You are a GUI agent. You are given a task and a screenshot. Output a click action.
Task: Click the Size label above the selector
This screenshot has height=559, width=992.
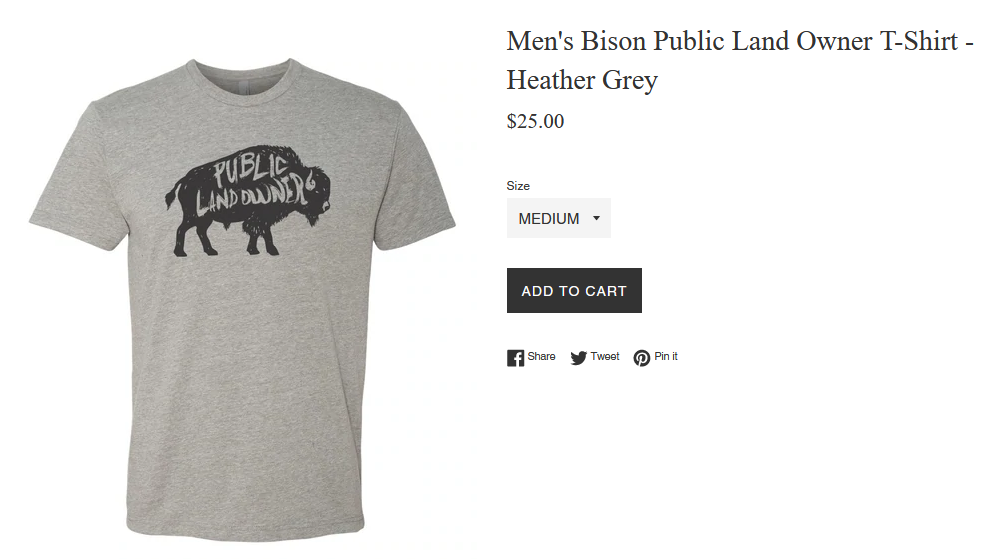[x=518, y=186]
